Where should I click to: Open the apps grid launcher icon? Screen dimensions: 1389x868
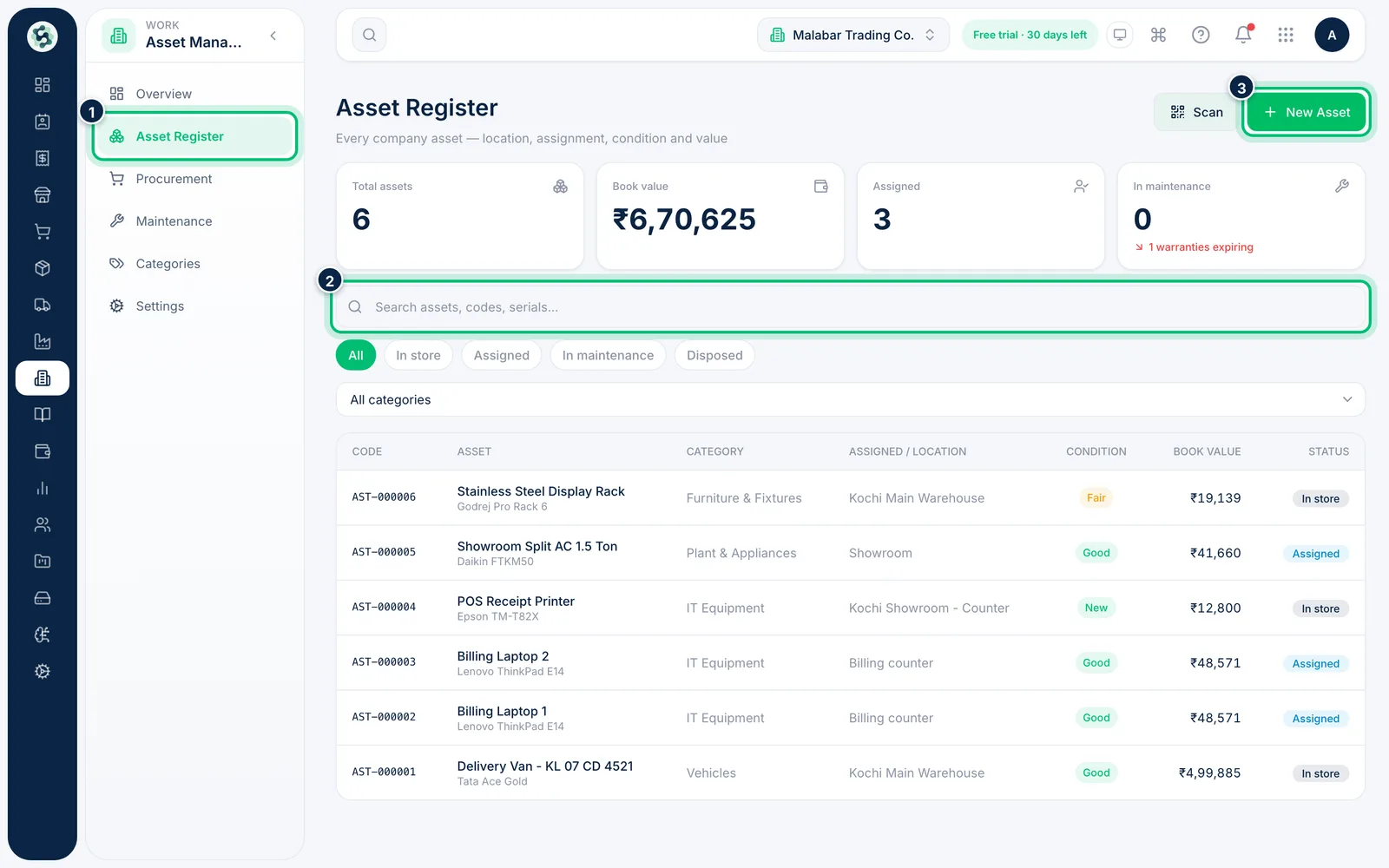pyautogui.click(x=1286, y=35)
